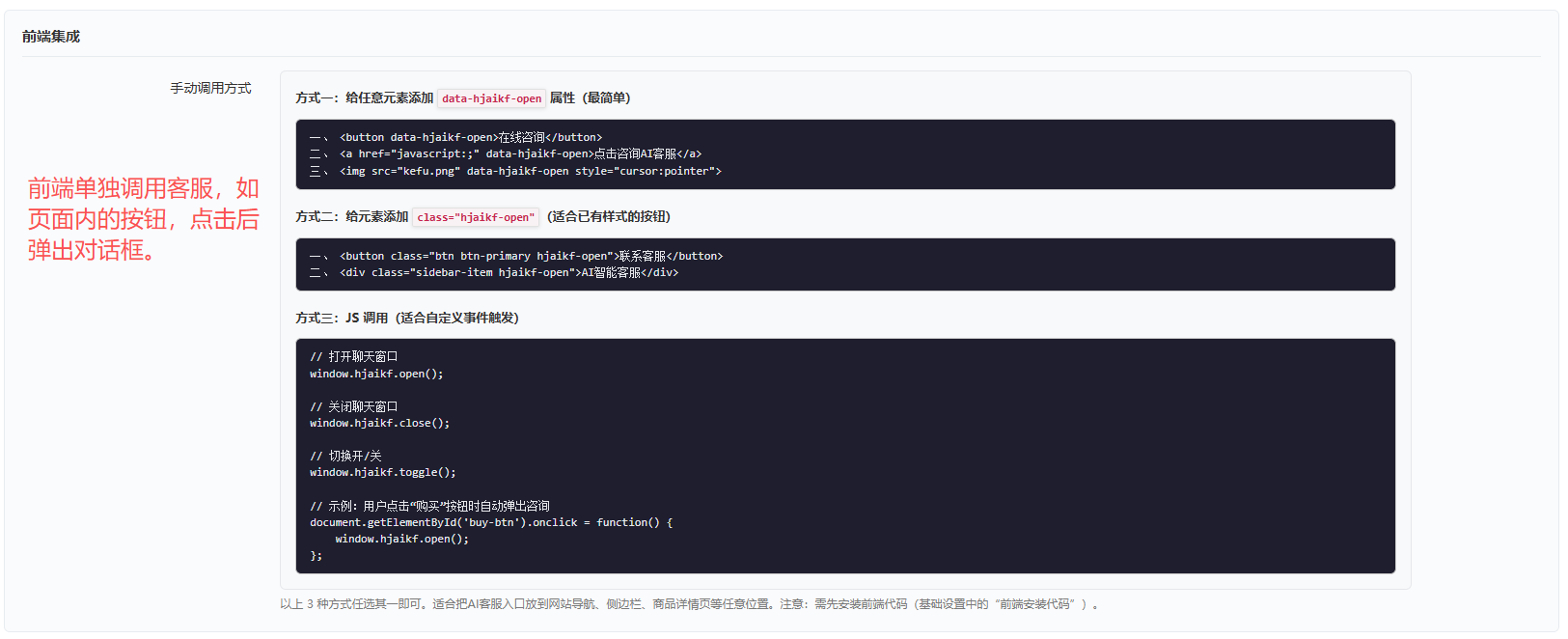Click the 打开聊天窗口 comment line
This screenshot has width=1568, height=639.
pos(353,356)
